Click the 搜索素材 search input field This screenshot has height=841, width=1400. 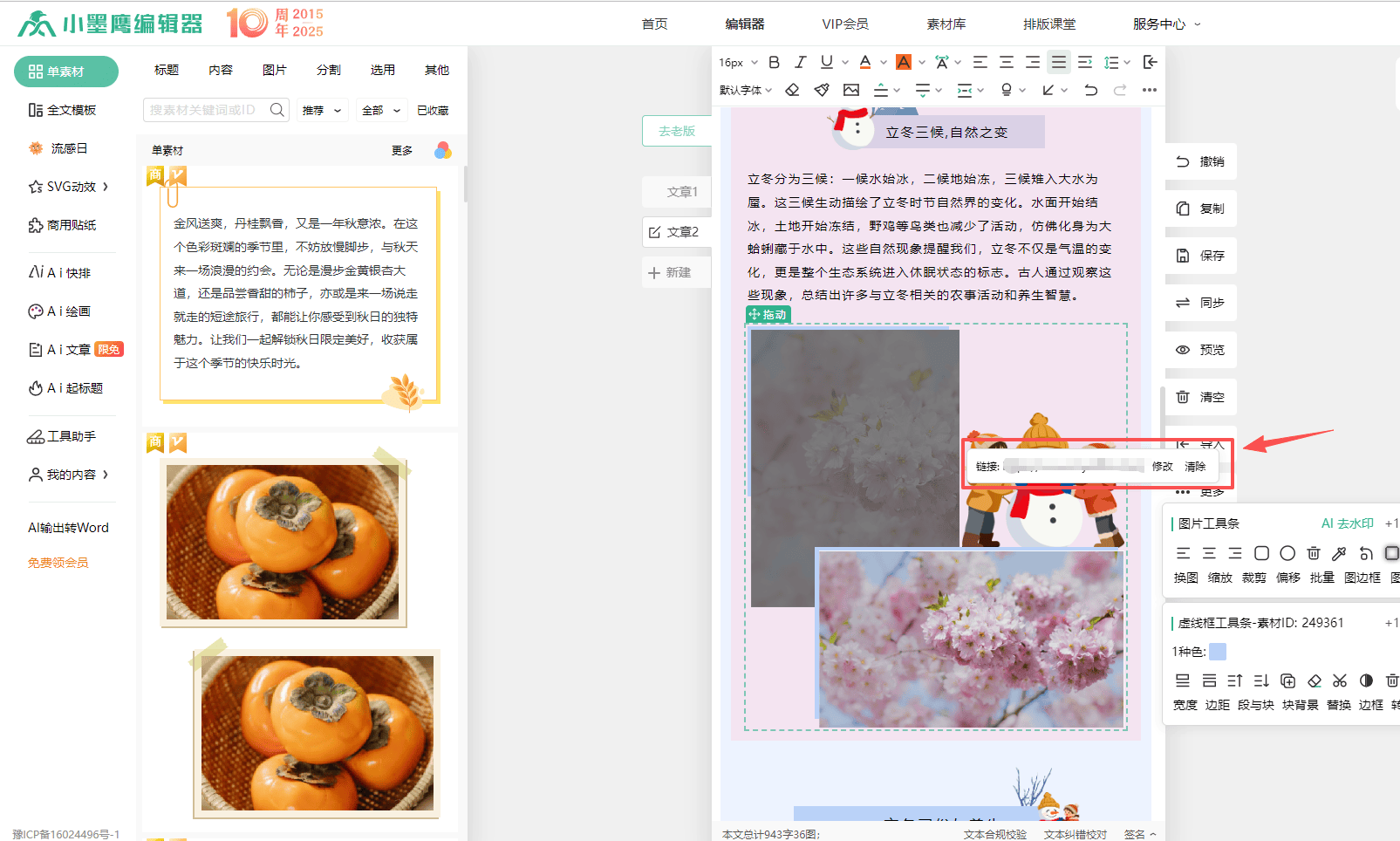(x=206, y=110)
